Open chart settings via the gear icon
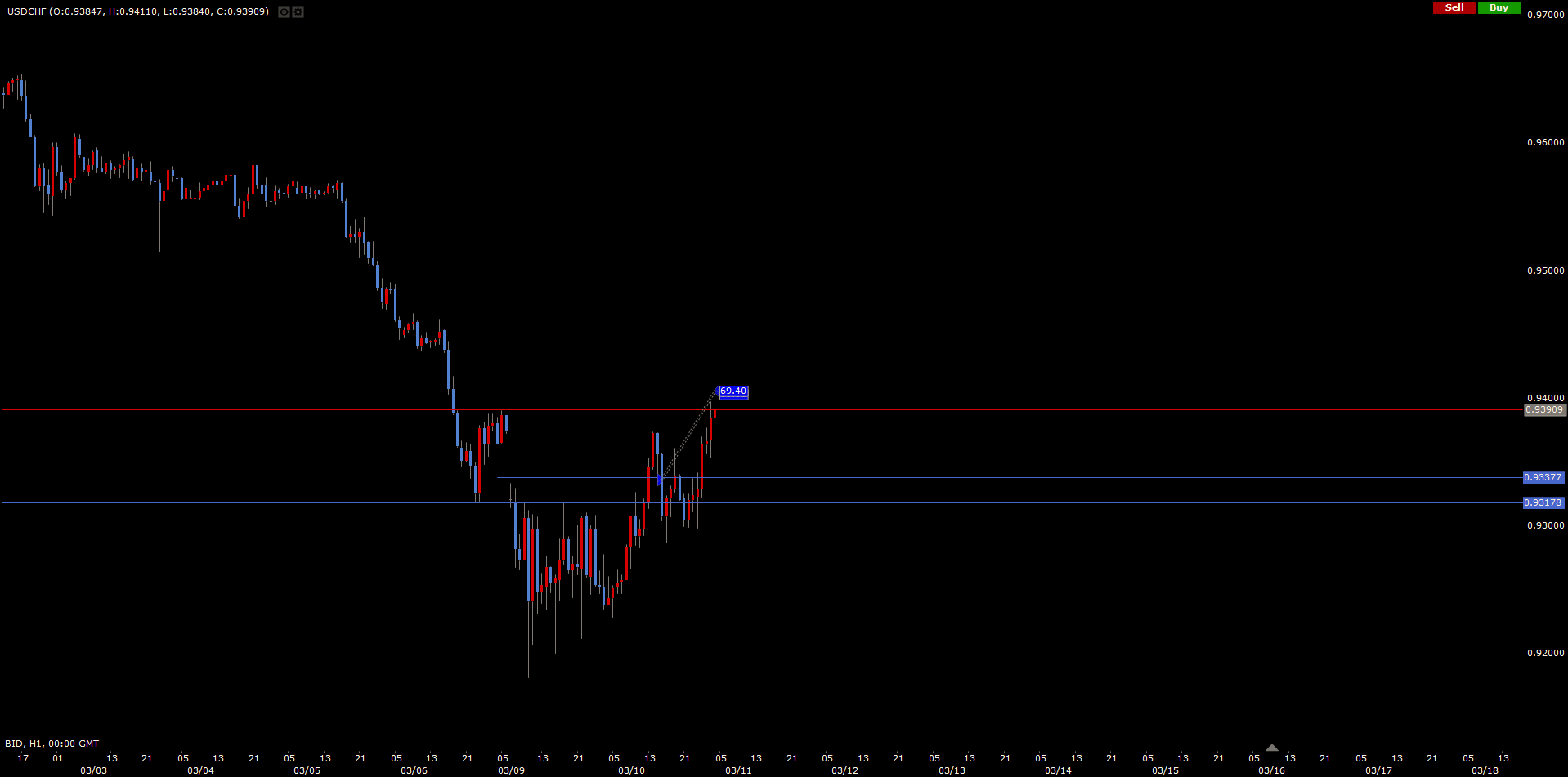This screenshot has height=777, width=1568. (298, 12)
